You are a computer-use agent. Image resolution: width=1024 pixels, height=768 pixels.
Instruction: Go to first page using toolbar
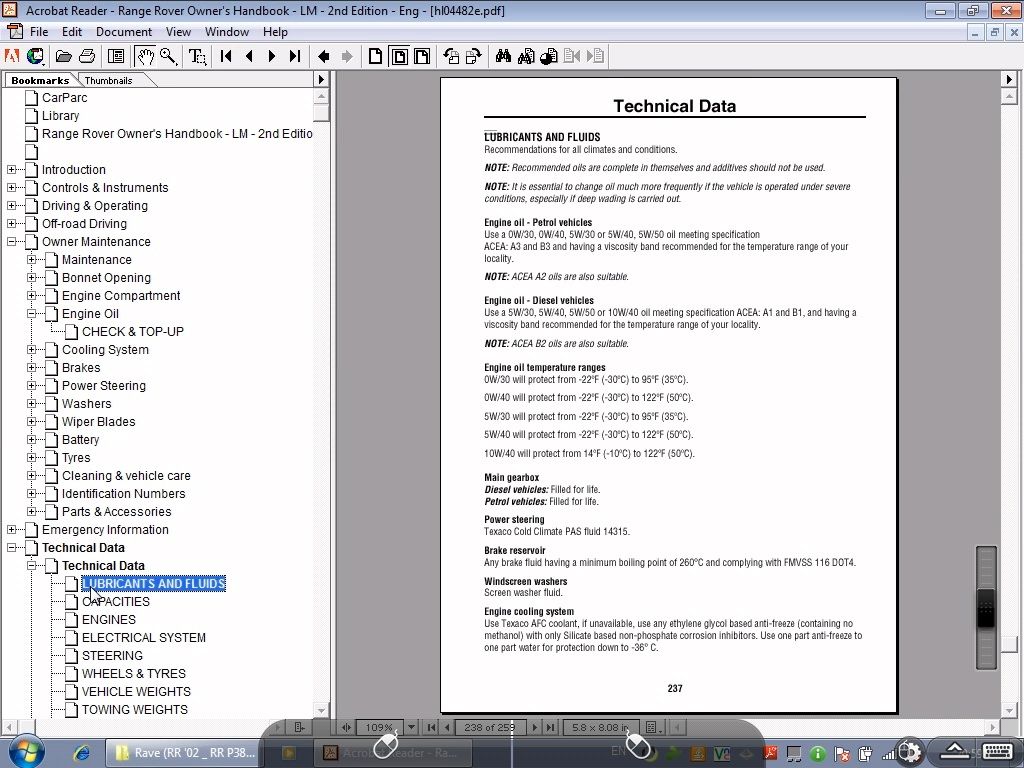point(226,56)
